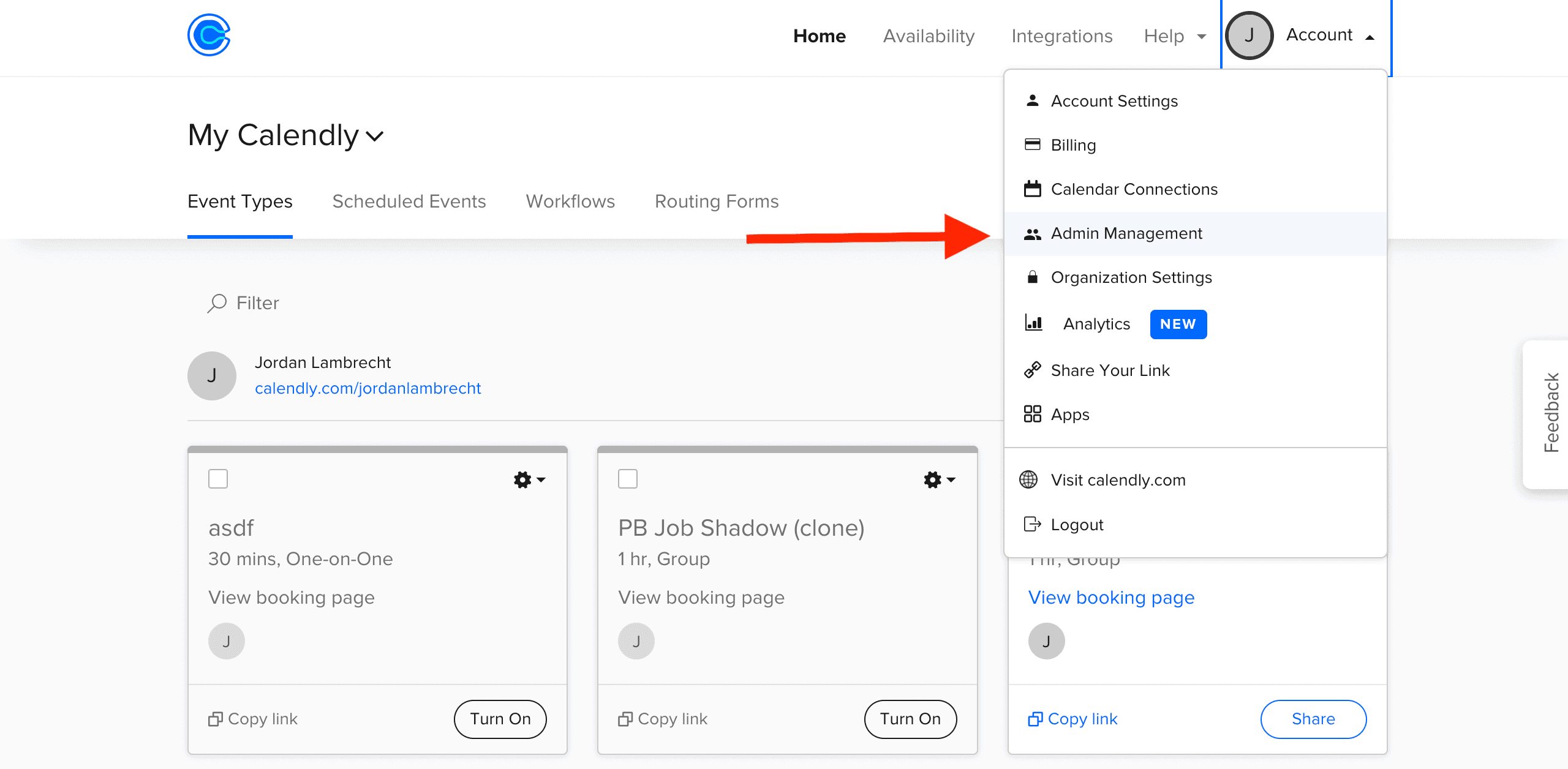Viewport: 1568px width, 769px height.
Task: Select Calendar Connections menu item
Action: (1196, 189)
